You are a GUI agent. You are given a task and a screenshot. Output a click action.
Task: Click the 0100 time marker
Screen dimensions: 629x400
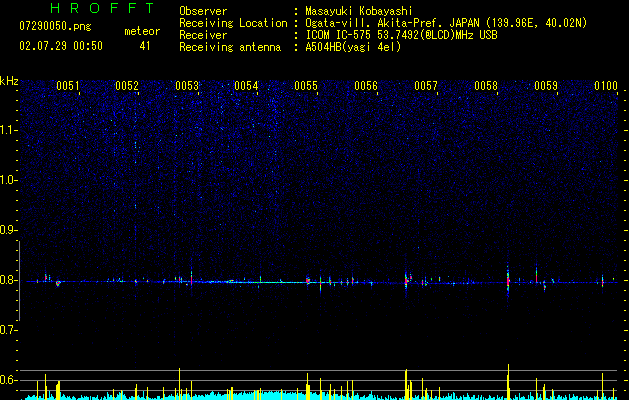coord(606,86)
